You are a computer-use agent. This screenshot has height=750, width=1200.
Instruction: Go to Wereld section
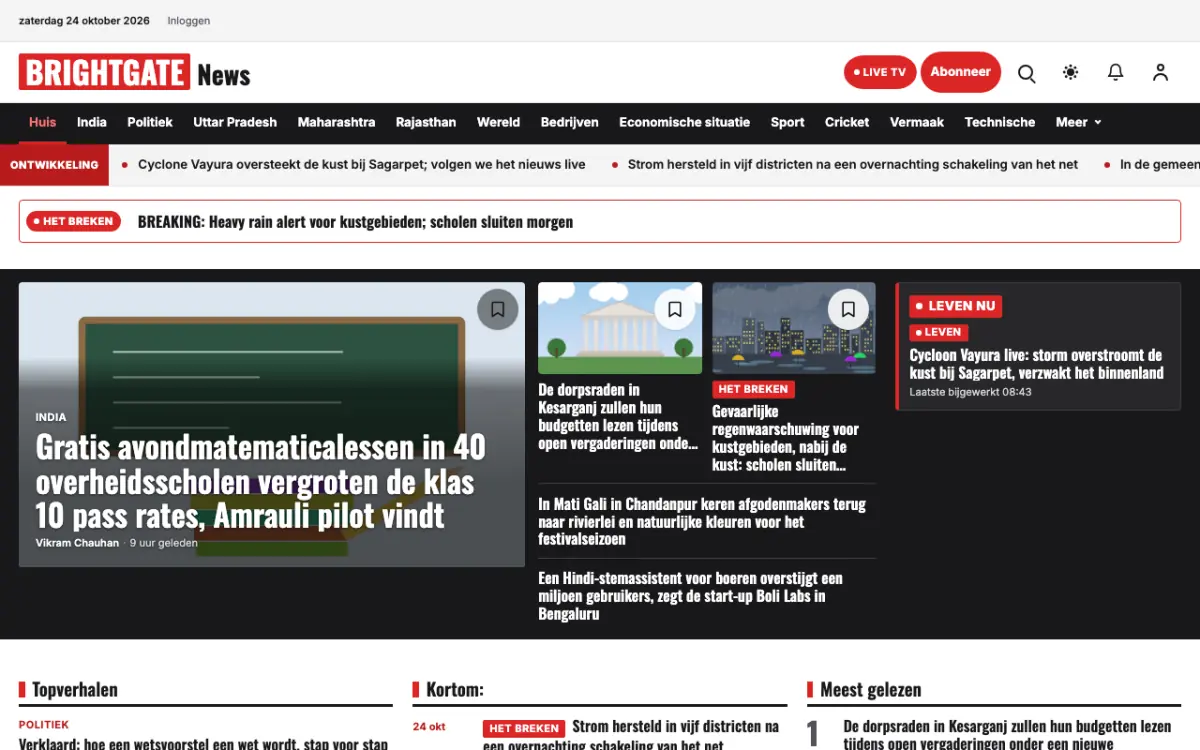click(x=498, y=122)
